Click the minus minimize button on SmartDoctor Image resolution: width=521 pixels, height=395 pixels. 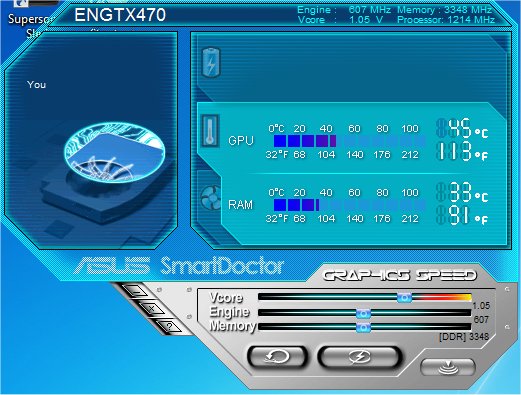136,291
